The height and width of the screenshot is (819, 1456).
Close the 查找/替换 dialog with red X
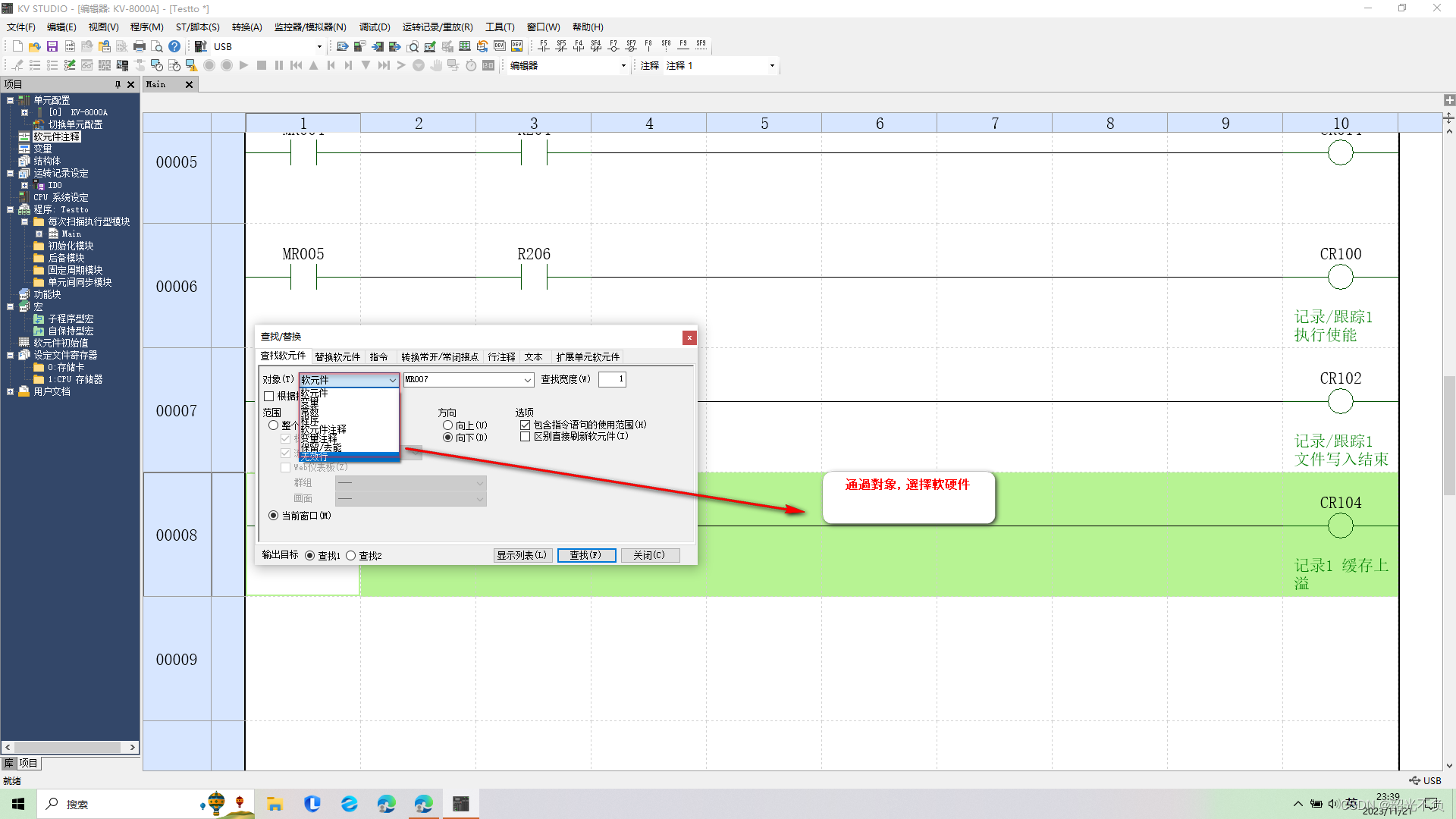pos(689,337)
